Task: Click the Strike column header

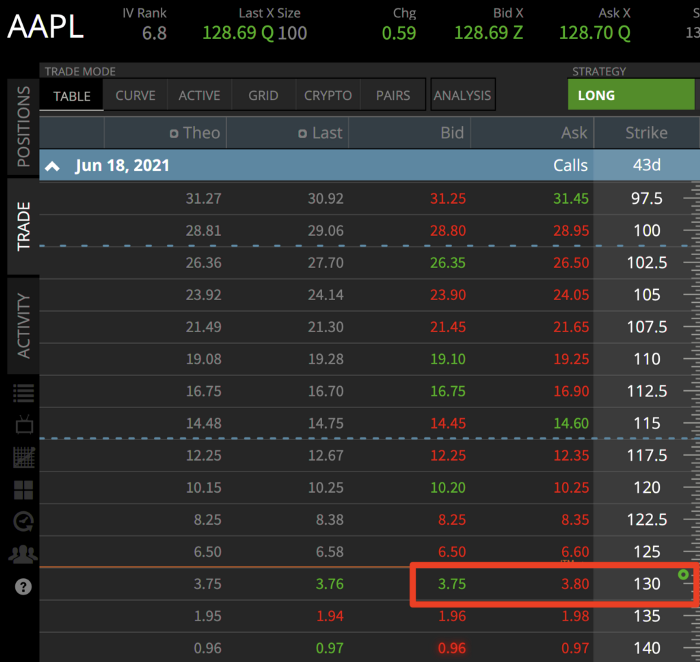Action: click(646, 133)
